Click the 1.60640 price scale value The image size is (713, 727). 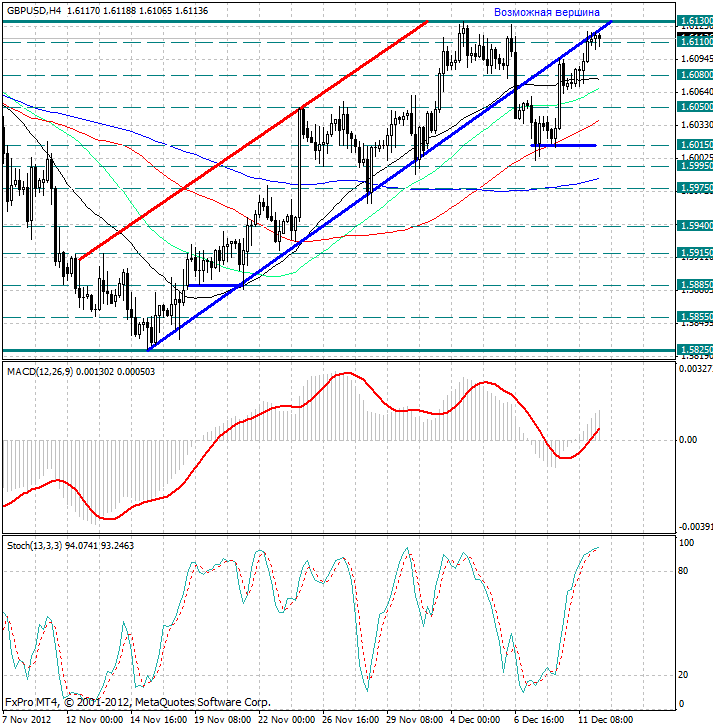click(696, 92)
